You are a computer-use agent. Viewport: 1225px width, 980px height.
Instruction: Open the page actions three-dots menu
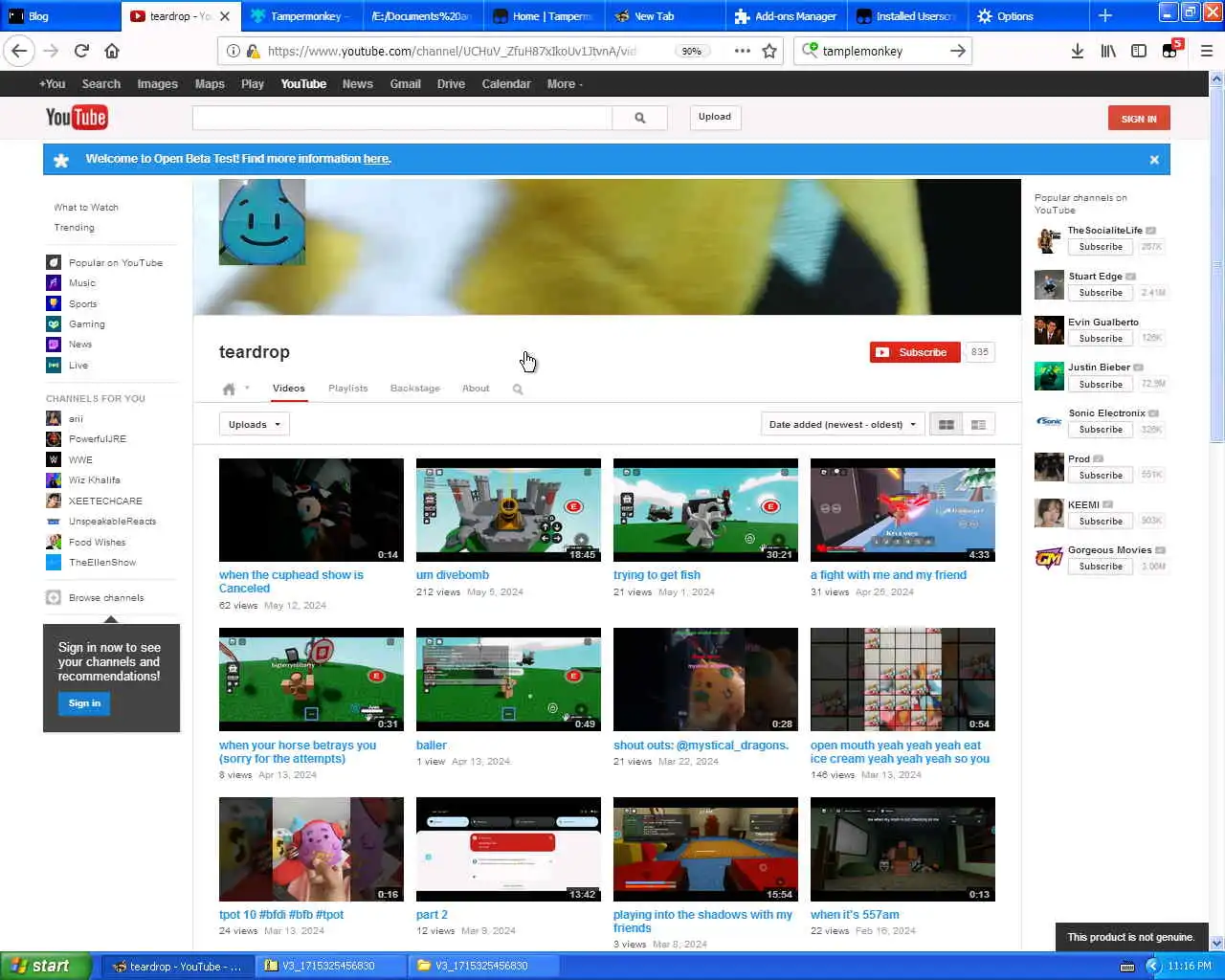[743, 51]
